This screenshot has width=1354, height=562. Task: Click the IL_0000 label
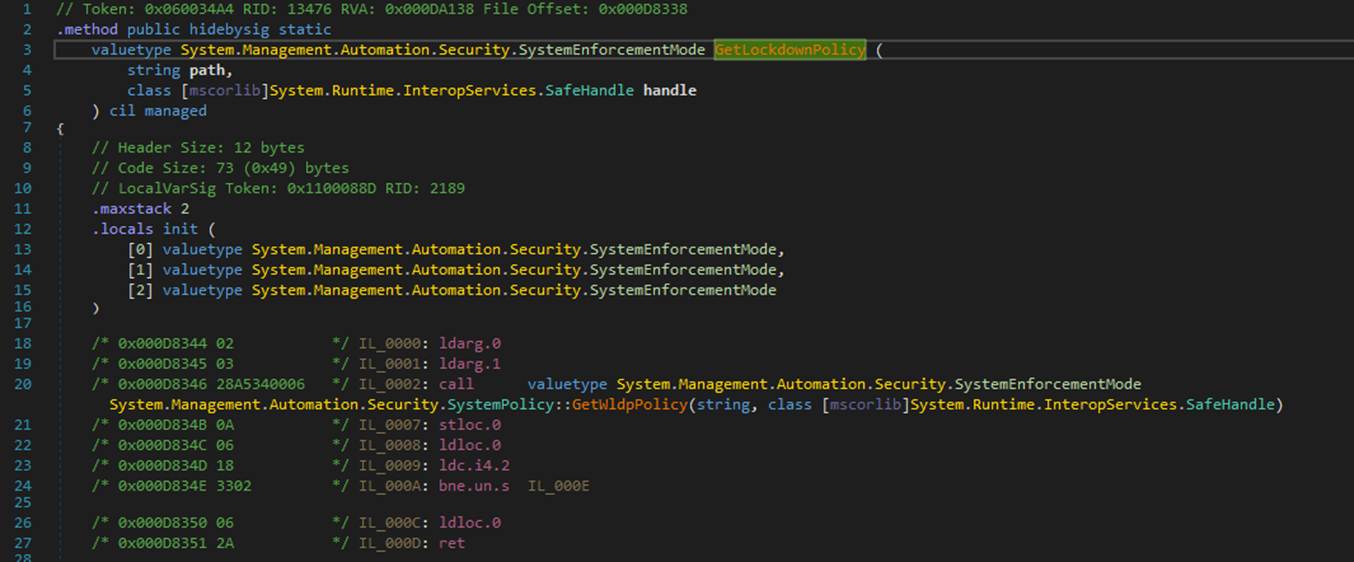391,343
